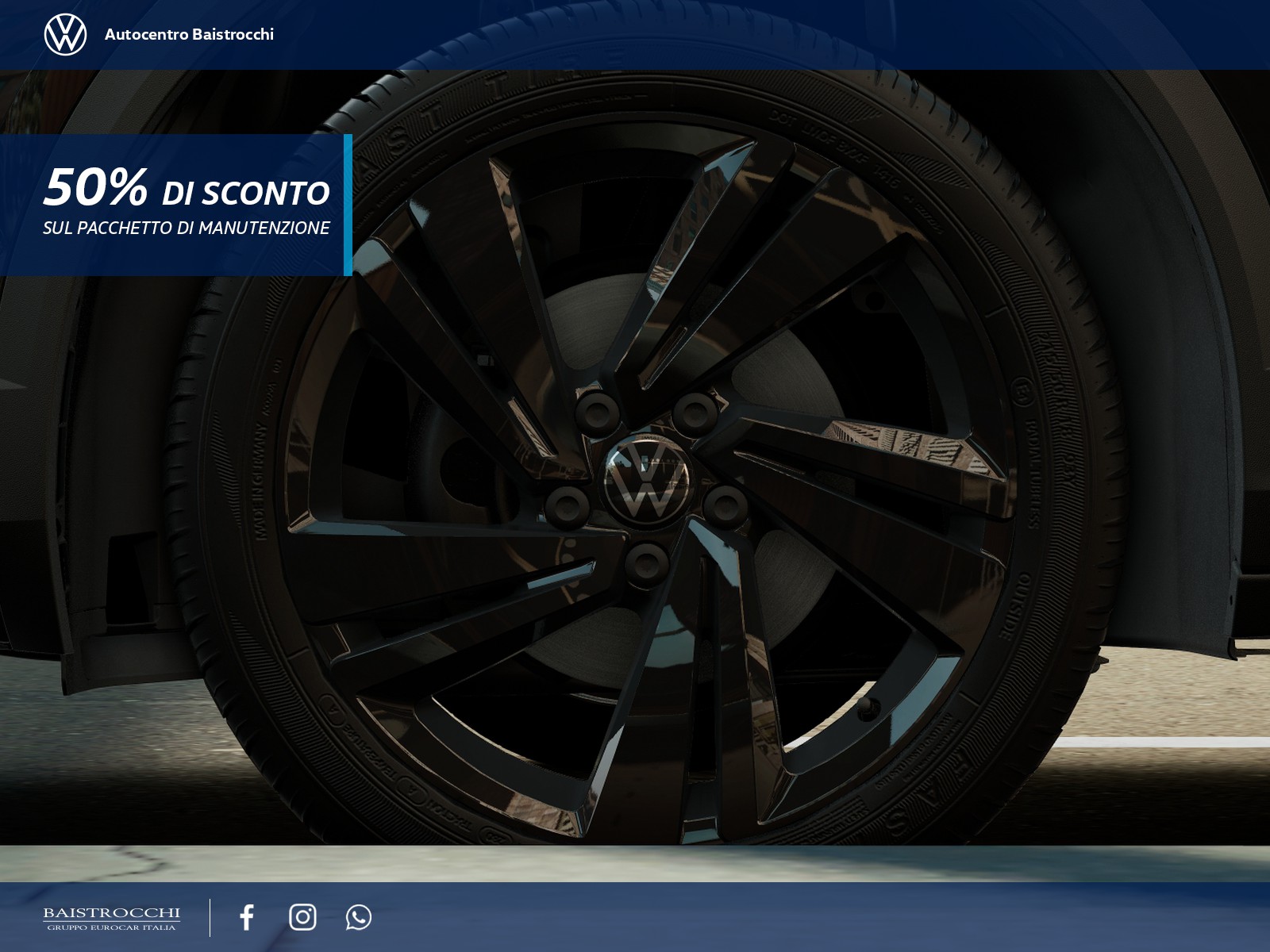The width and height of the screenshot is (1270, 952).
Task: Click the VW emblem on the wheel hub
Action: pos(648,478)
